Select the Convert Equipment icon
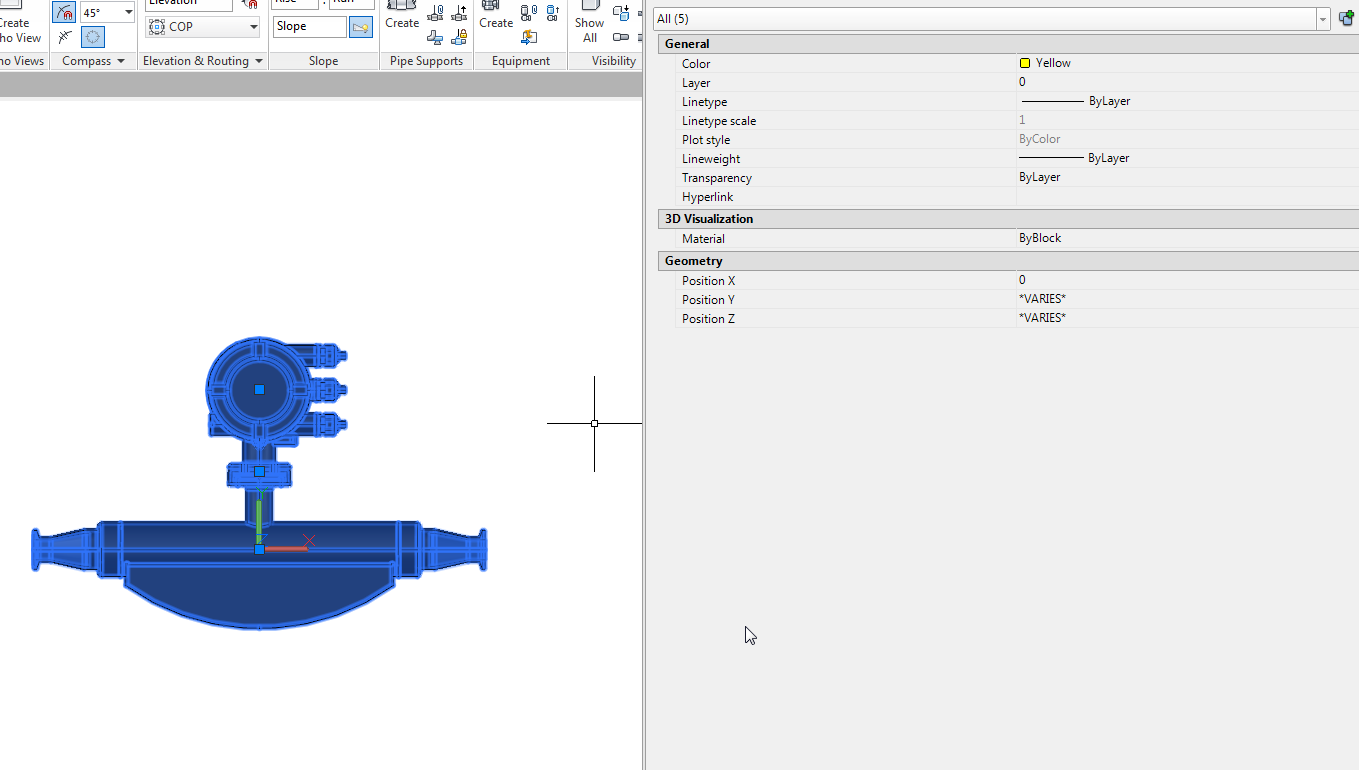Screen dimensions: 1359x770 tap(529, 37)
